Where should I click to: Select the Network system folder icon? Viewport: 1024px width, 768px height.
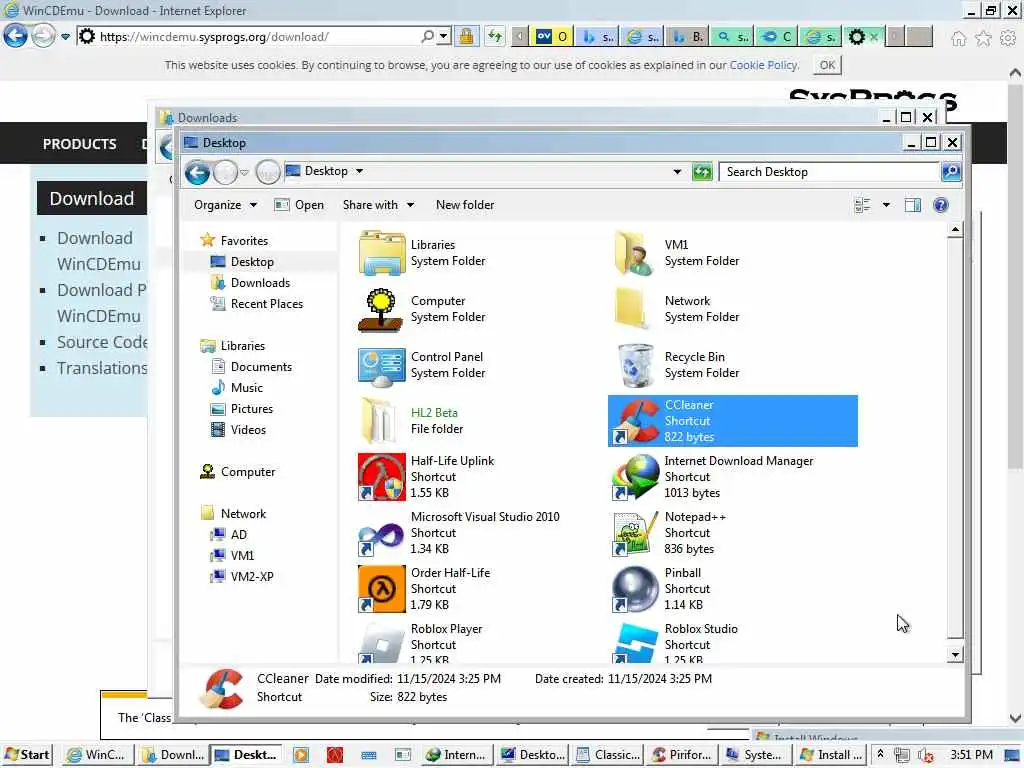click(631, 309)
